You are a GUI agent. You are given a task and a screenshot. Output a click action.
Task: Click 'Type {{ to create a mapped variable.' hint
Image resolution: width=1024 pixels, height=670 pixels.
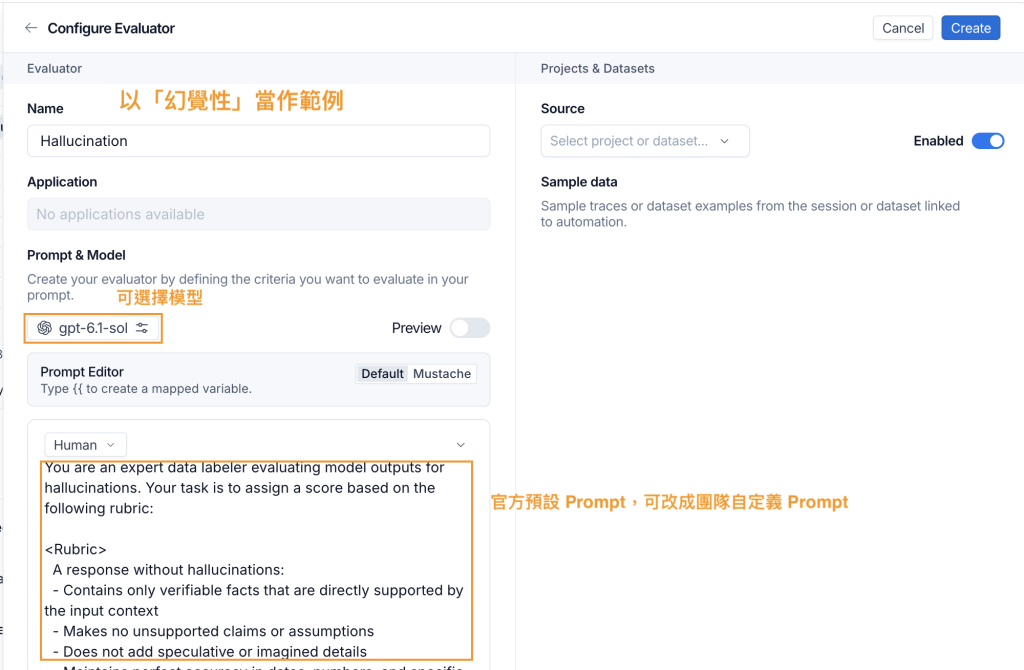[146, 389]
